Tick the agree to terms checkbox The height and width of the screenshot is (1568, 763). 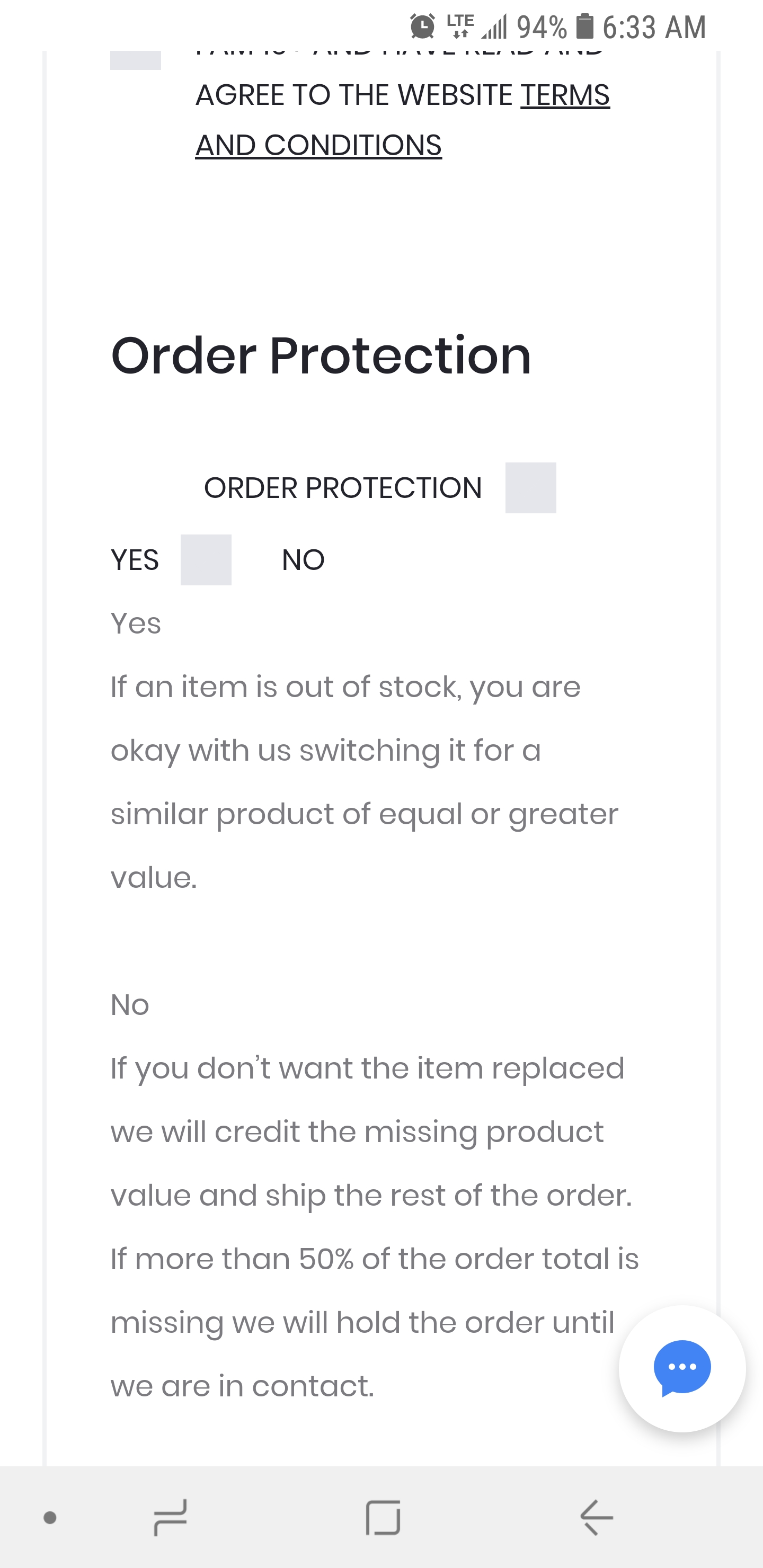click(x=135, y=60)
